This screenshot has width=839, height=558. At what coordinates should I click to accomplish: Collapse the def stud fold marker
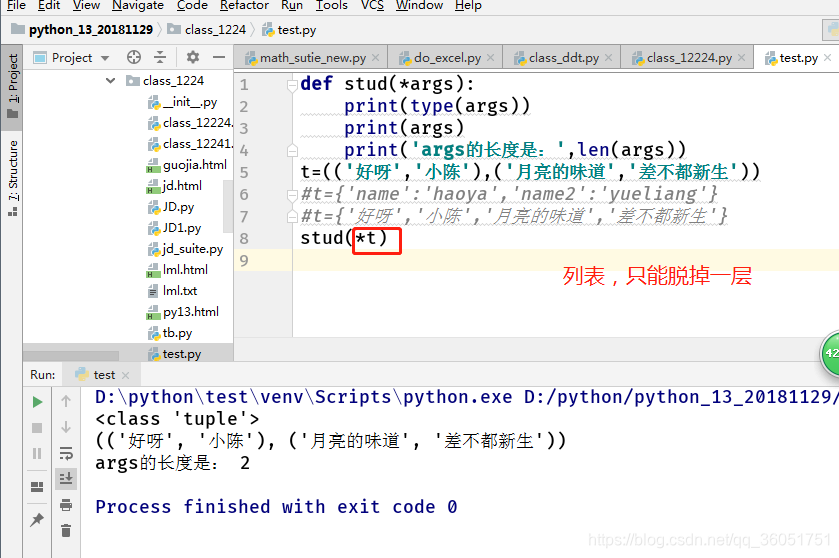pos(292,85)
